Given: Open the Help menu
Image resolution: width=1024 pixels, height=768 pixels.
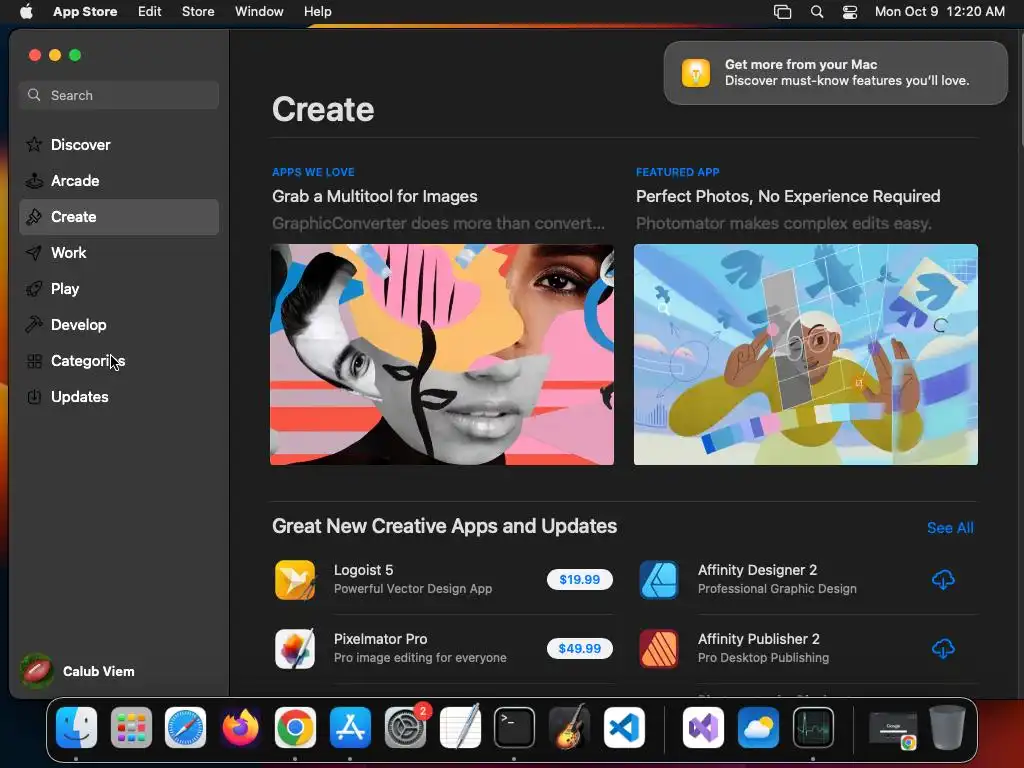Looking at the screenshot, I should coord(317,11).
